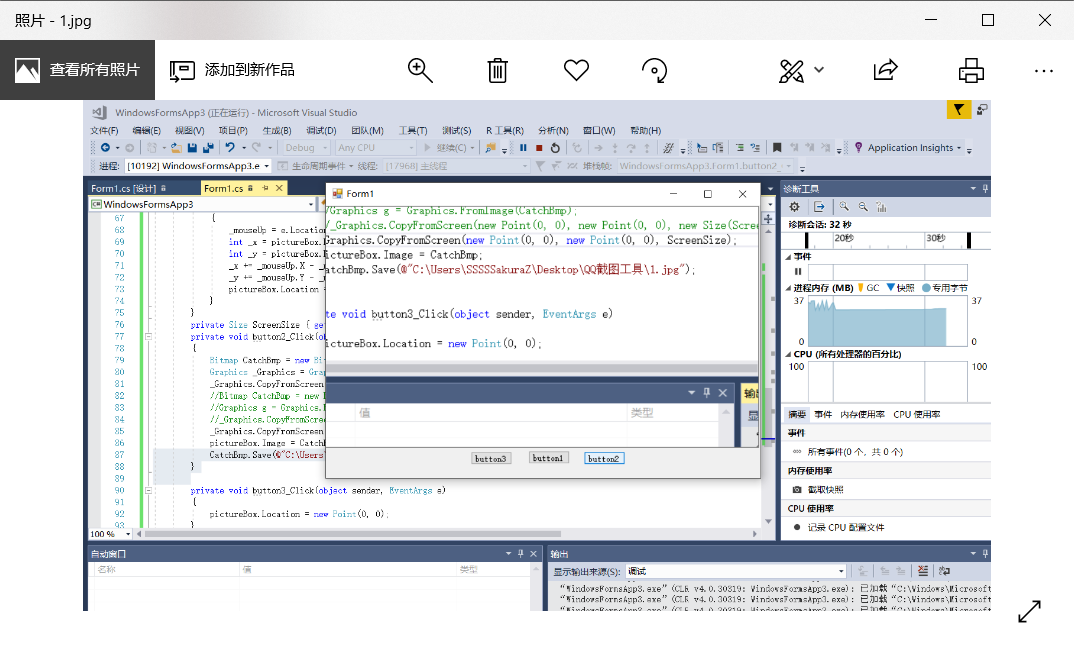Open 查看所有照片 to view all photos
This screenshot has height=651, width=1074.
coord(77,70)
